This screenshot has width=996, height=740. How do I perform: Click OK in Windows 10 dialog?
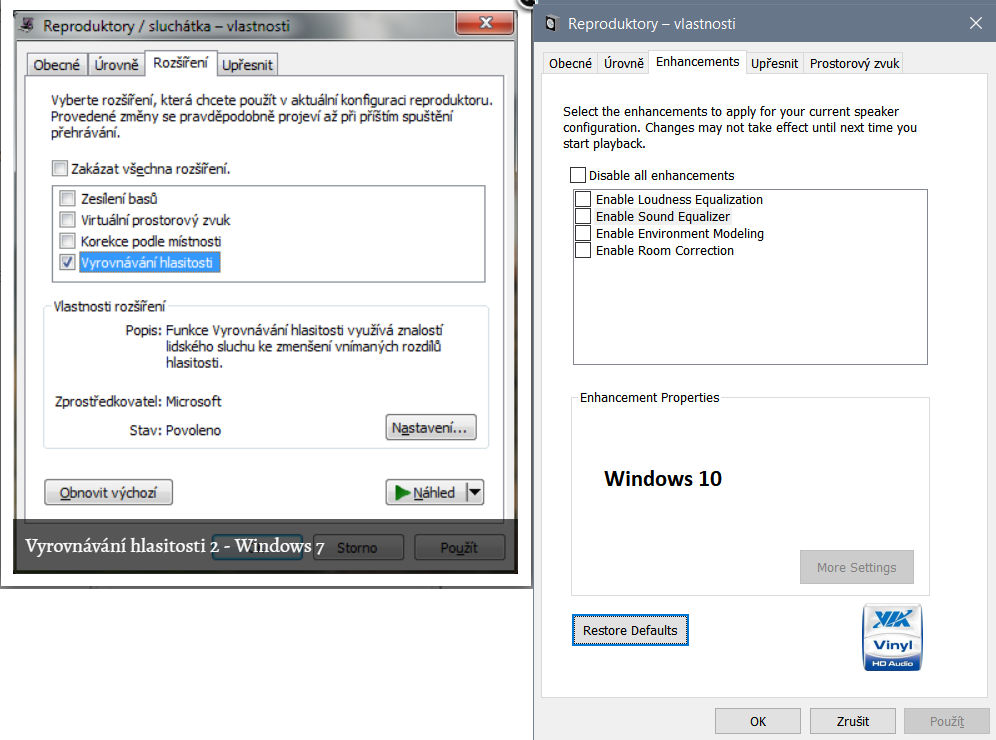[x=758, y=722]
